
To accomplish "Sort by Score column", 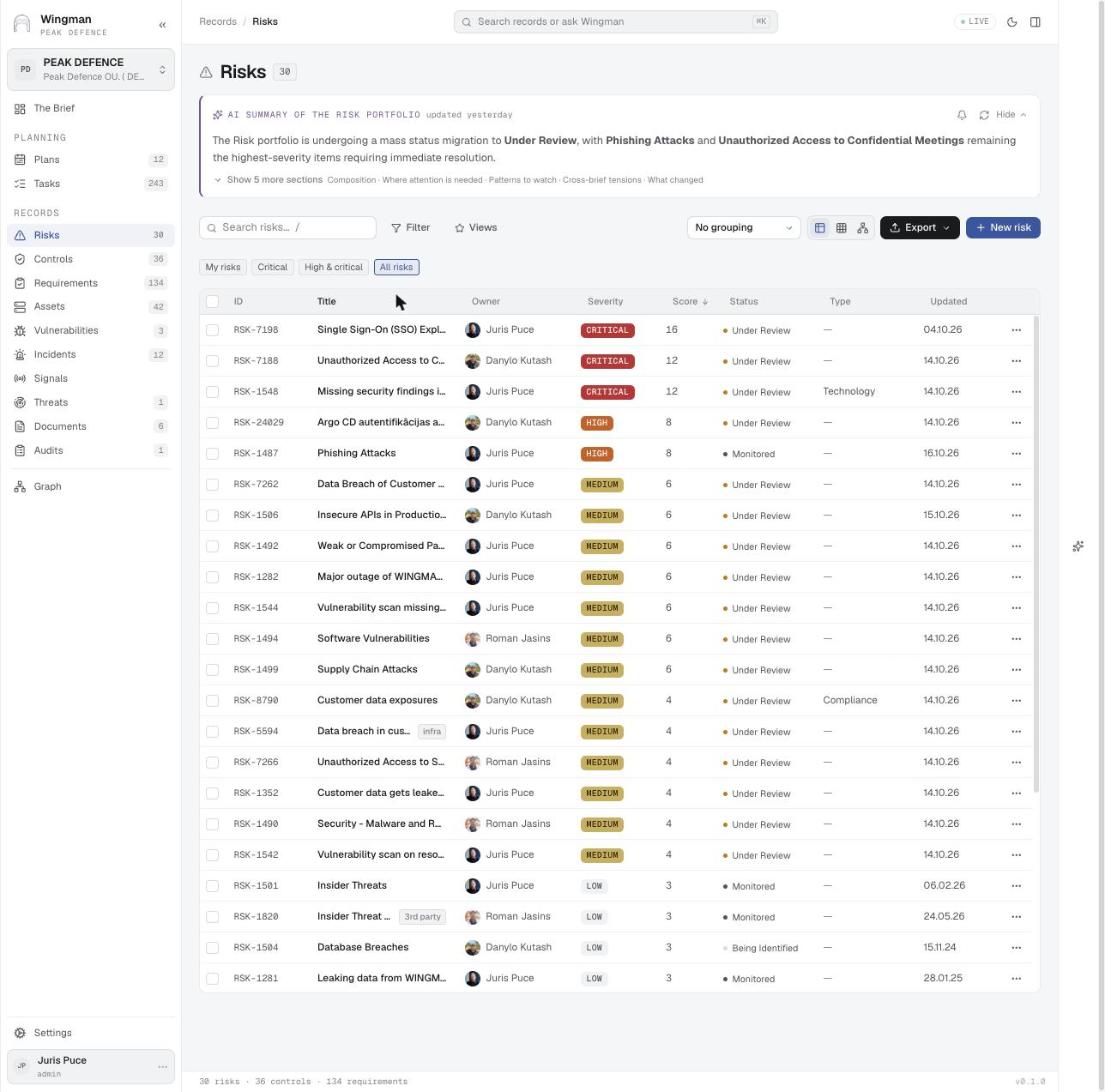I will (690, 302).
